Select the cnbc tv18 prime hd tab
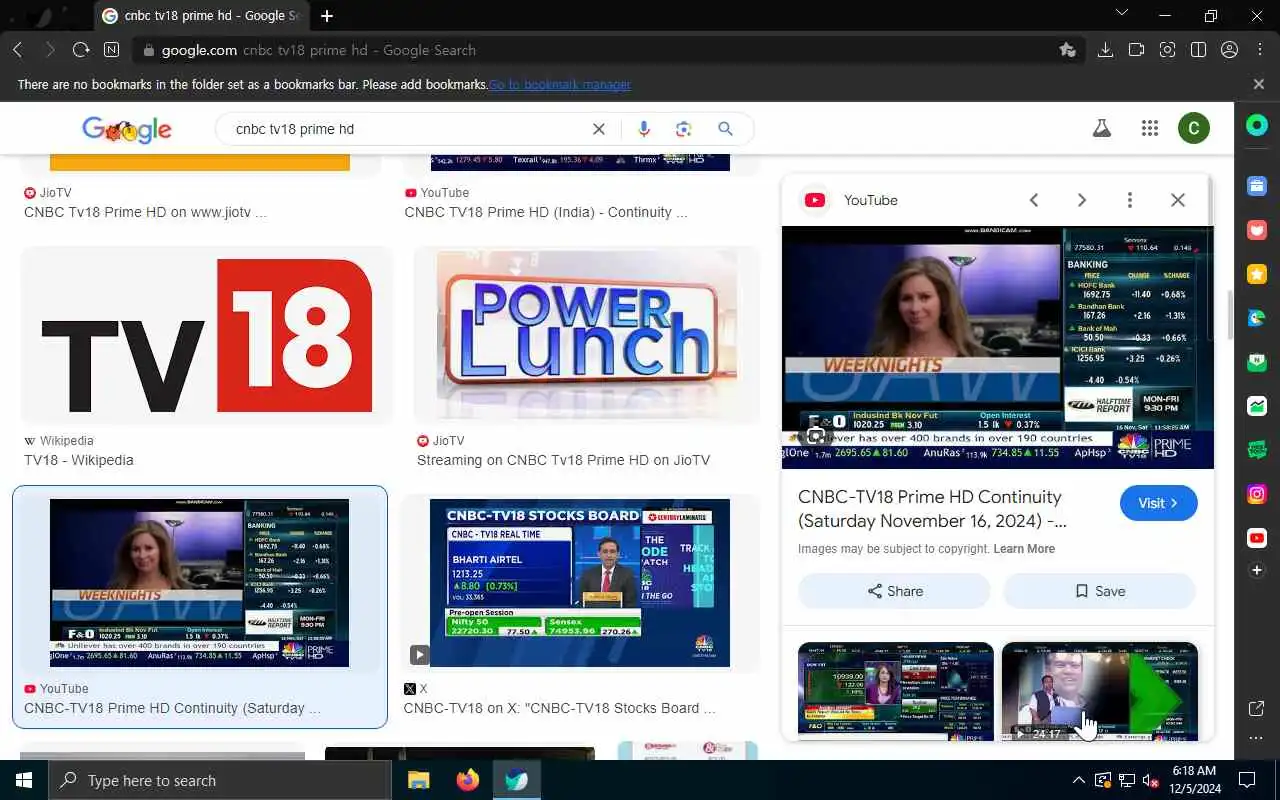This screenshot has height=800, width=1280. pyautogui.click(x=201, y=16)
